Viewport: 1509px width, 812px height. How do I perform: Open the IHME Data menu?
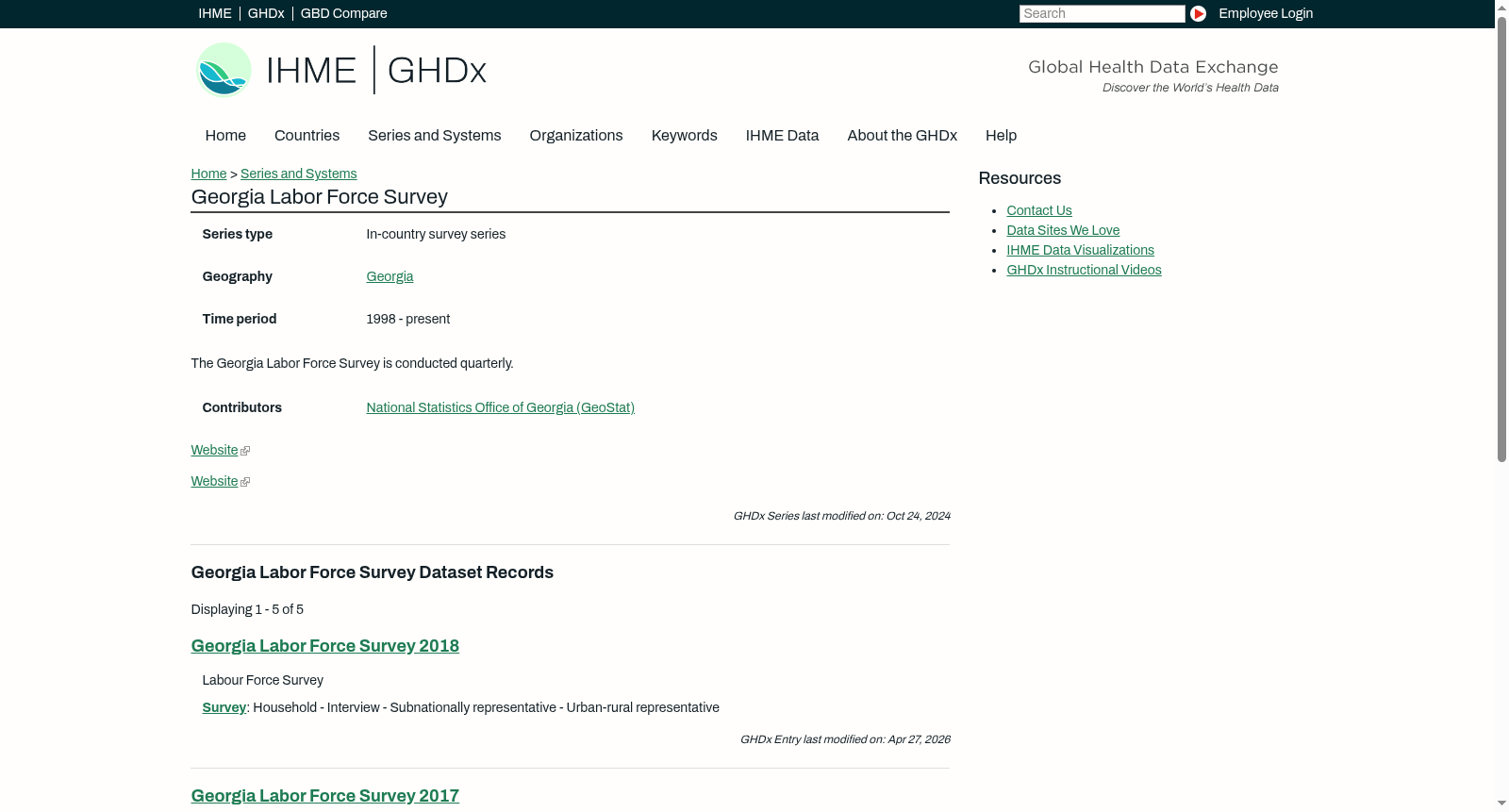click(x=782, y=136)
